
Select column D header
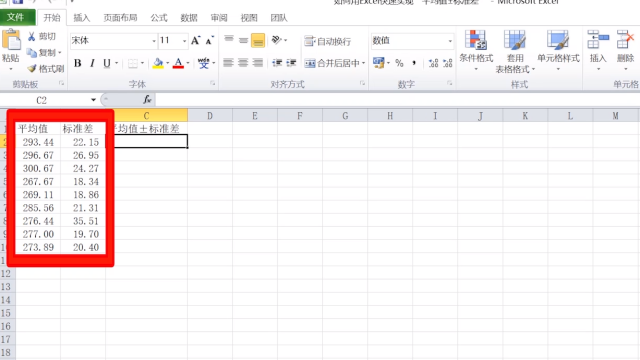(x=210, y=116)
